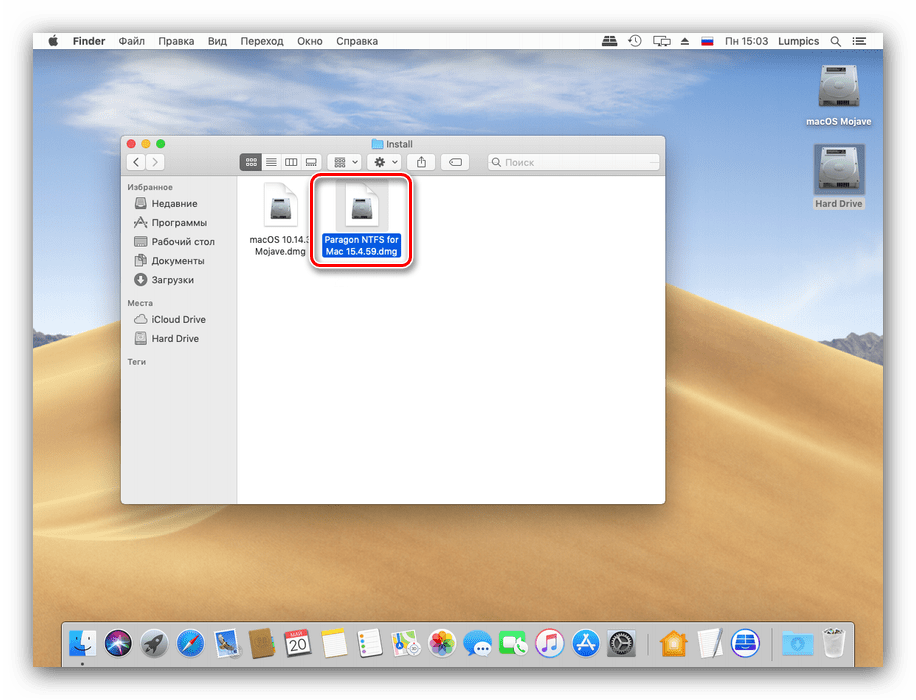Screen dimensions: 916x700
Task: Click the Russian flag input source icon
Action: tap(707, 41)
